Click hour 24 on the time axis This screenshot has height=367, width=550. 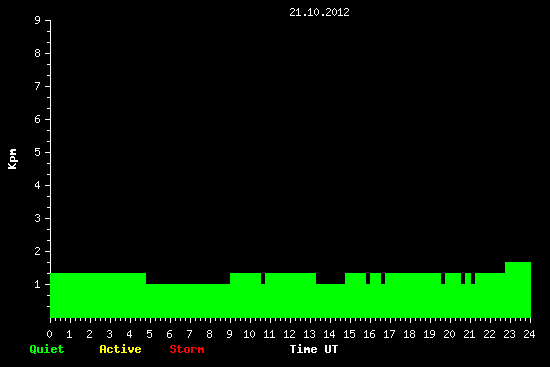(529, 334)
